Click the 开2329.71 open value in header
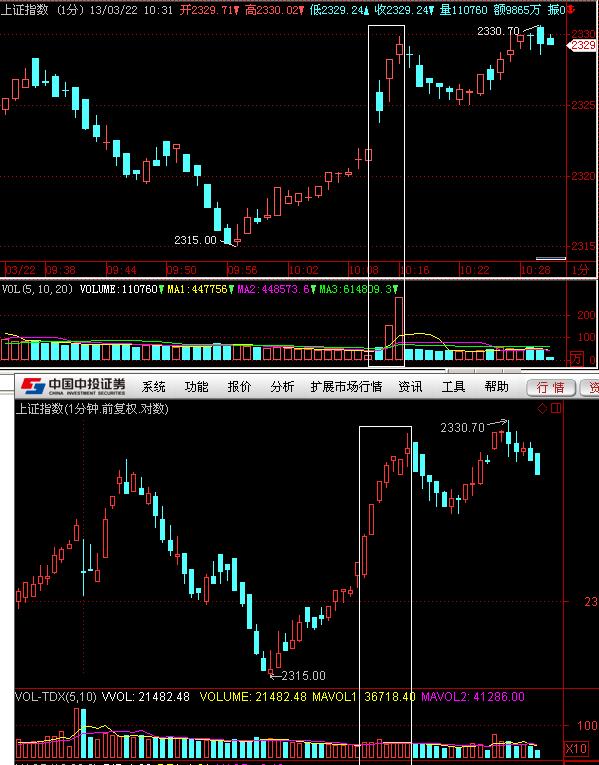Image resolution: width=599 pixels, height=765 pixels. pos(207,10)
